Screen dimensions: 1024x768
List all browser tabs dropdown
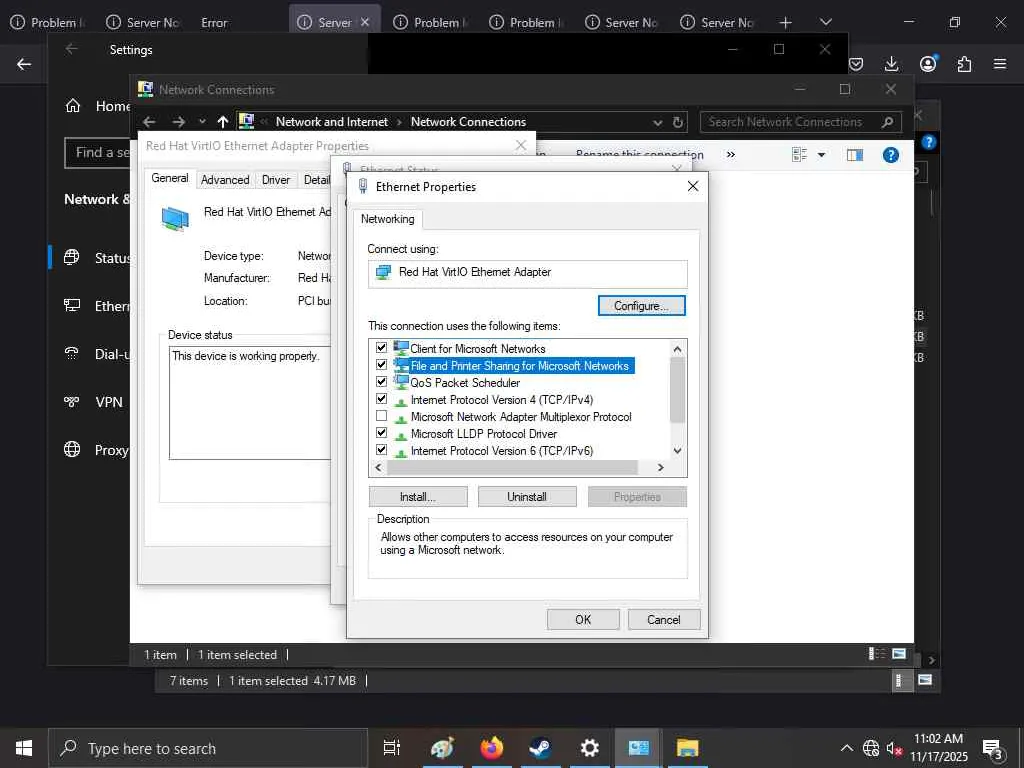tap(825, 22)
